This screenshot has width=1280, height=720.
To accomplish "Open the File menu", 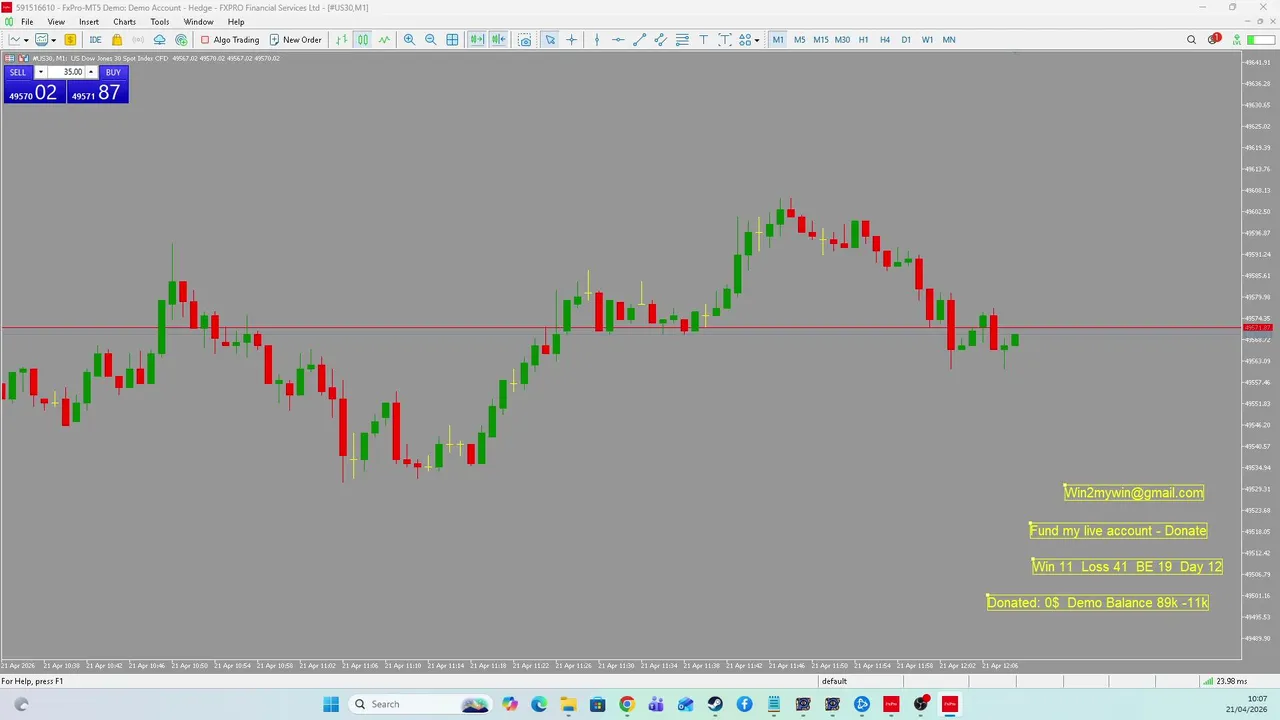I will [x=27, y=22].
